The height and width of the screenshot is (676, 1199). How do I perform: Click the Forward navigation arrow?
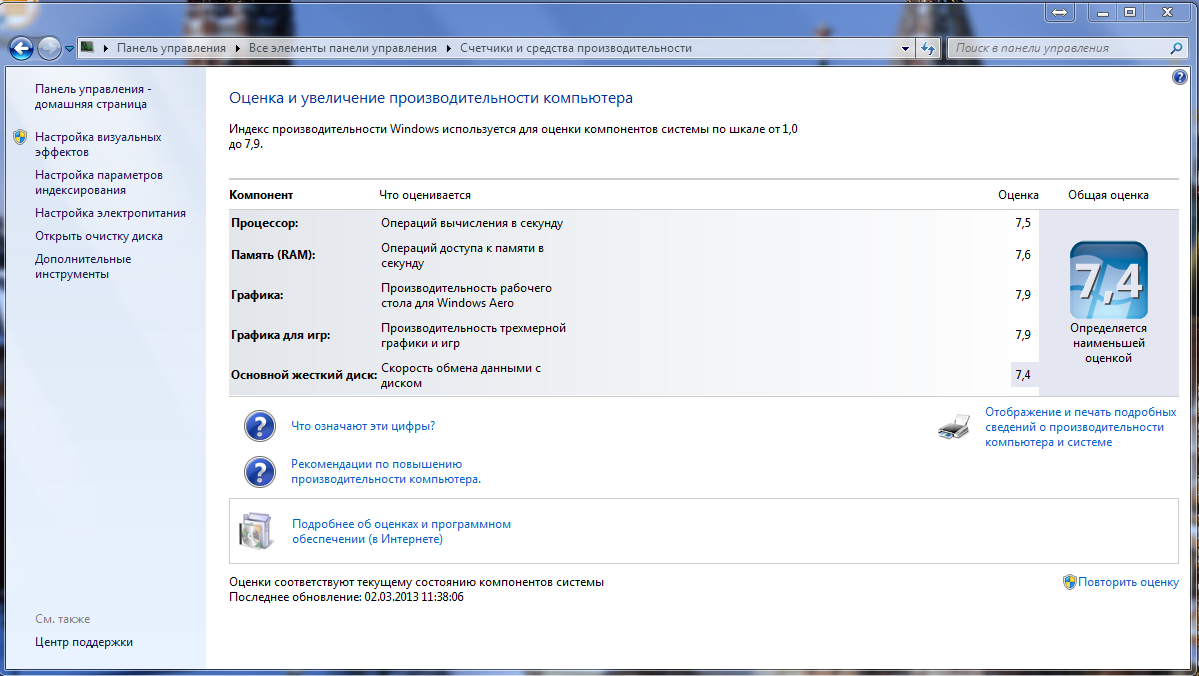click(x=49, y=48)
